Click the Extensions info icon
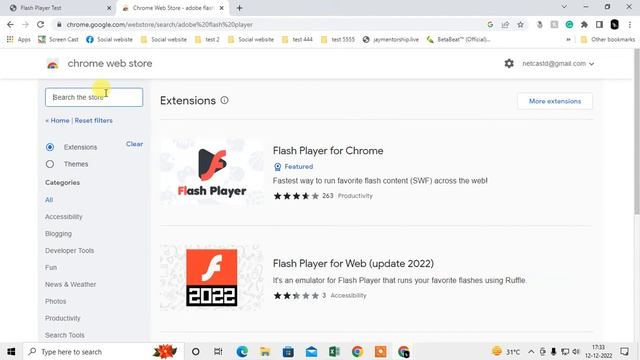Screen dimensions: 640x360 tap(224, 100)
